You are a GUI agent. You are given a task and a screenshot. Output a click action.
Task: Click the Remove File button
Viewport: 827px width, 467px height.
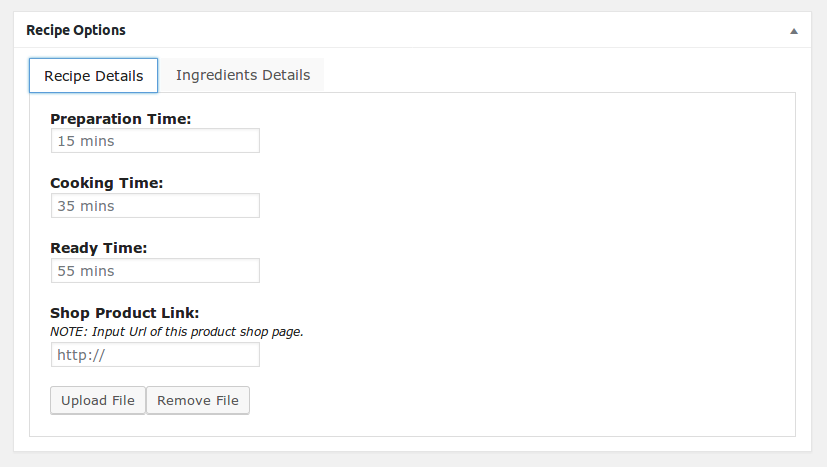pyautogui.click(x=198, y=401)
